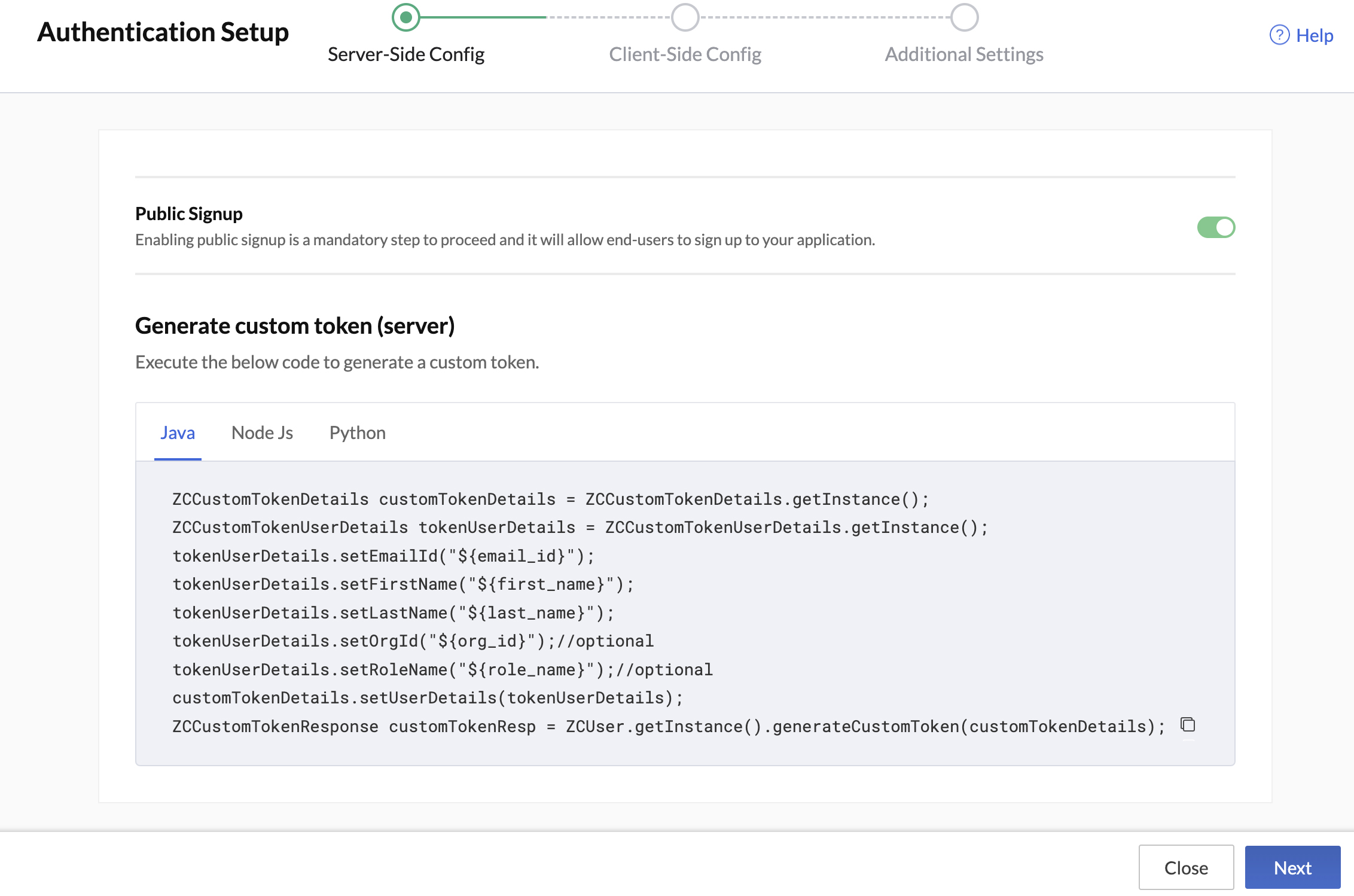Select the filled green progress indicator

(x=406, y=18)
